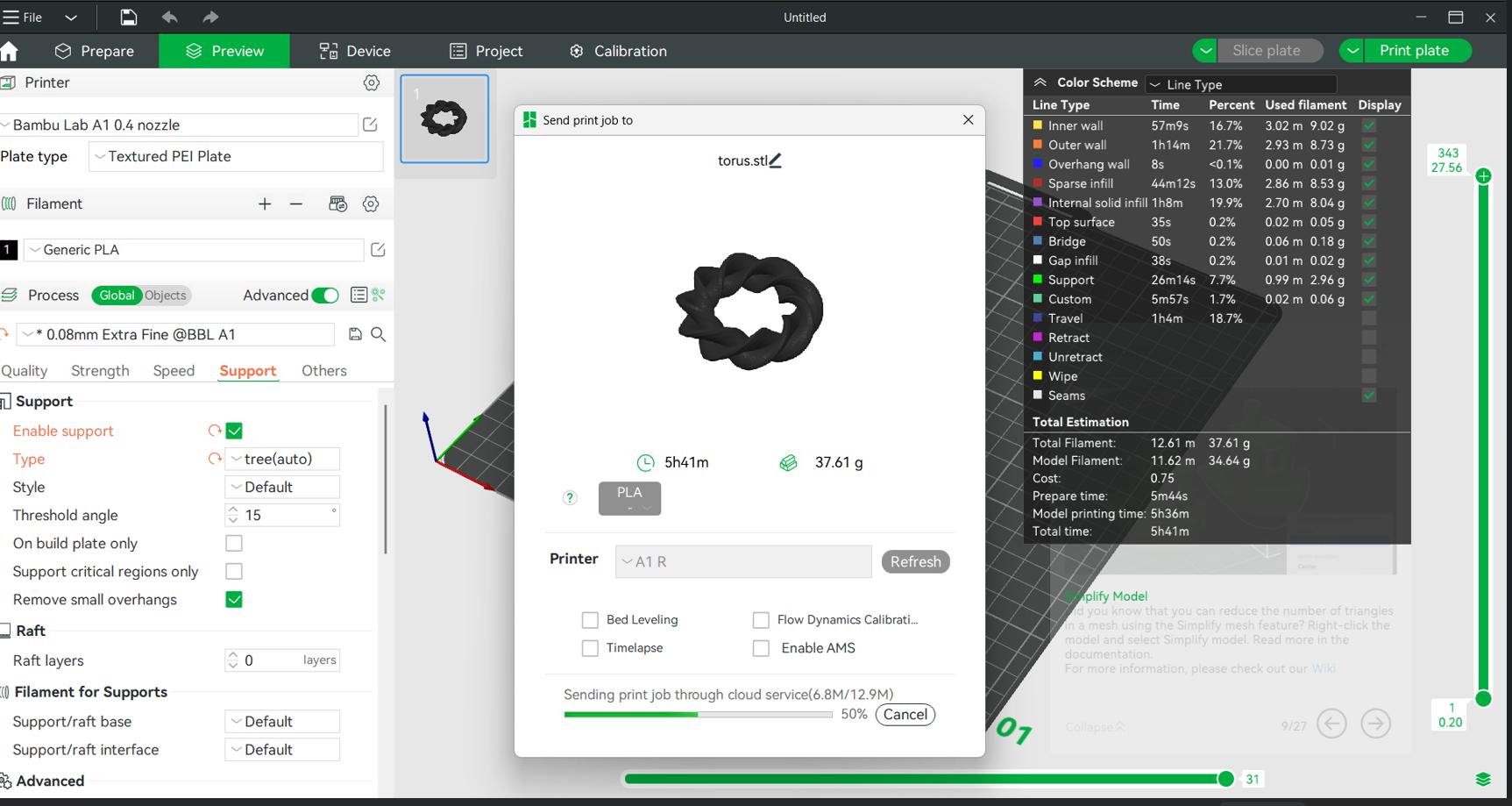This screenshot has width=1512, height=806.
Task: Open Support/raft base filament dropdown
Action: (x=282, y=722)
